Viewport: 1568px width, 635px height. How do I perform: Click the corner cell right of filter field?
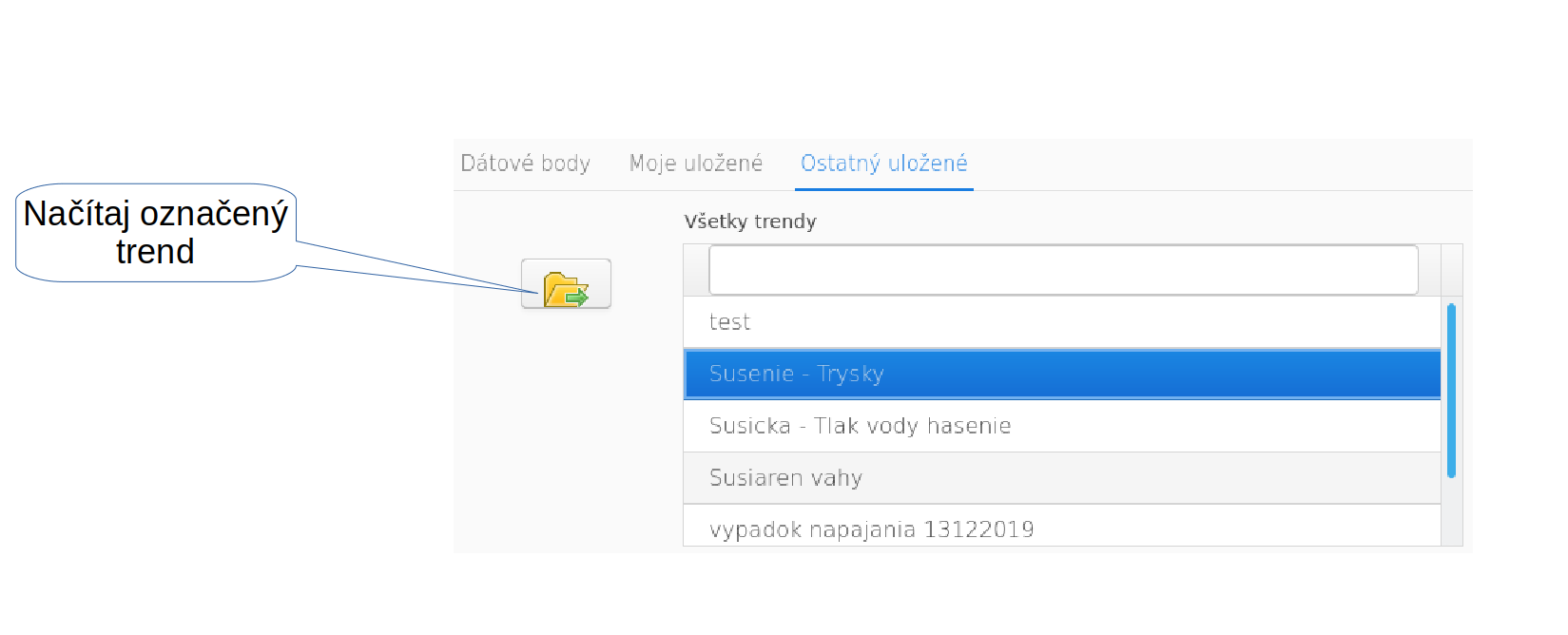pos(1451,270)
